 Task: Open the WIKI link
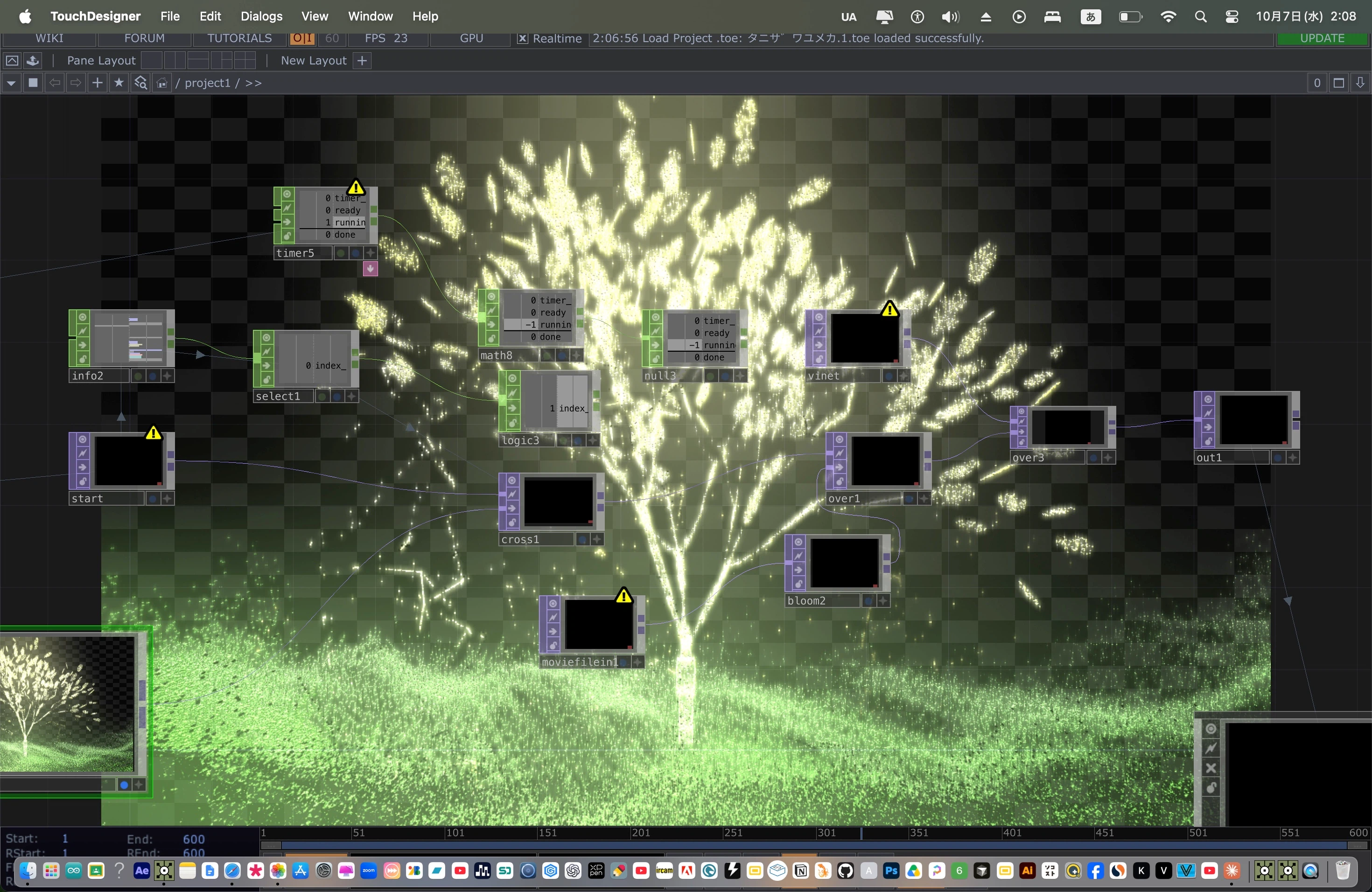[x=49, y=38]
